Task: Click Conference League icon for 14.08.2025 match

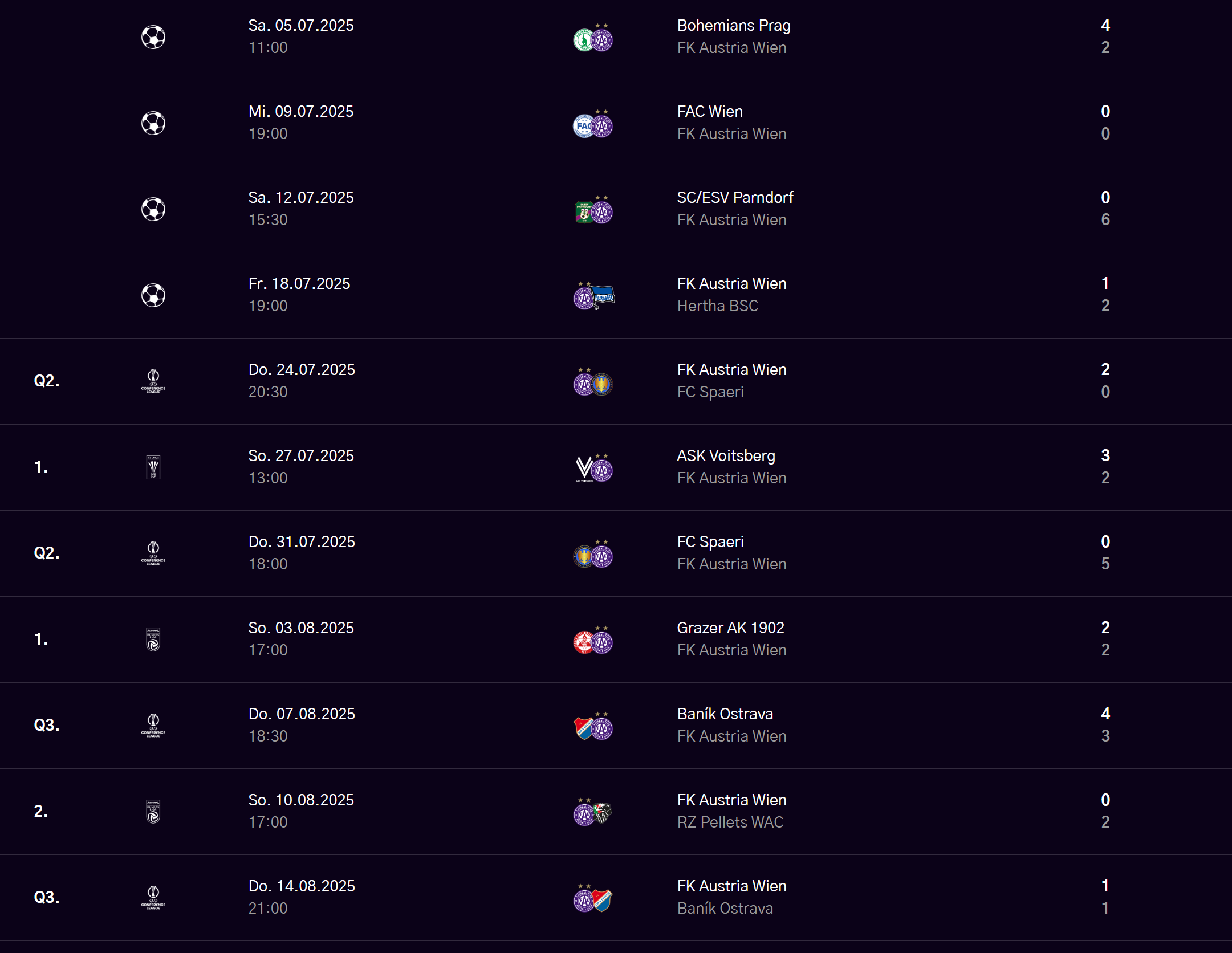Action: point(153,898)
